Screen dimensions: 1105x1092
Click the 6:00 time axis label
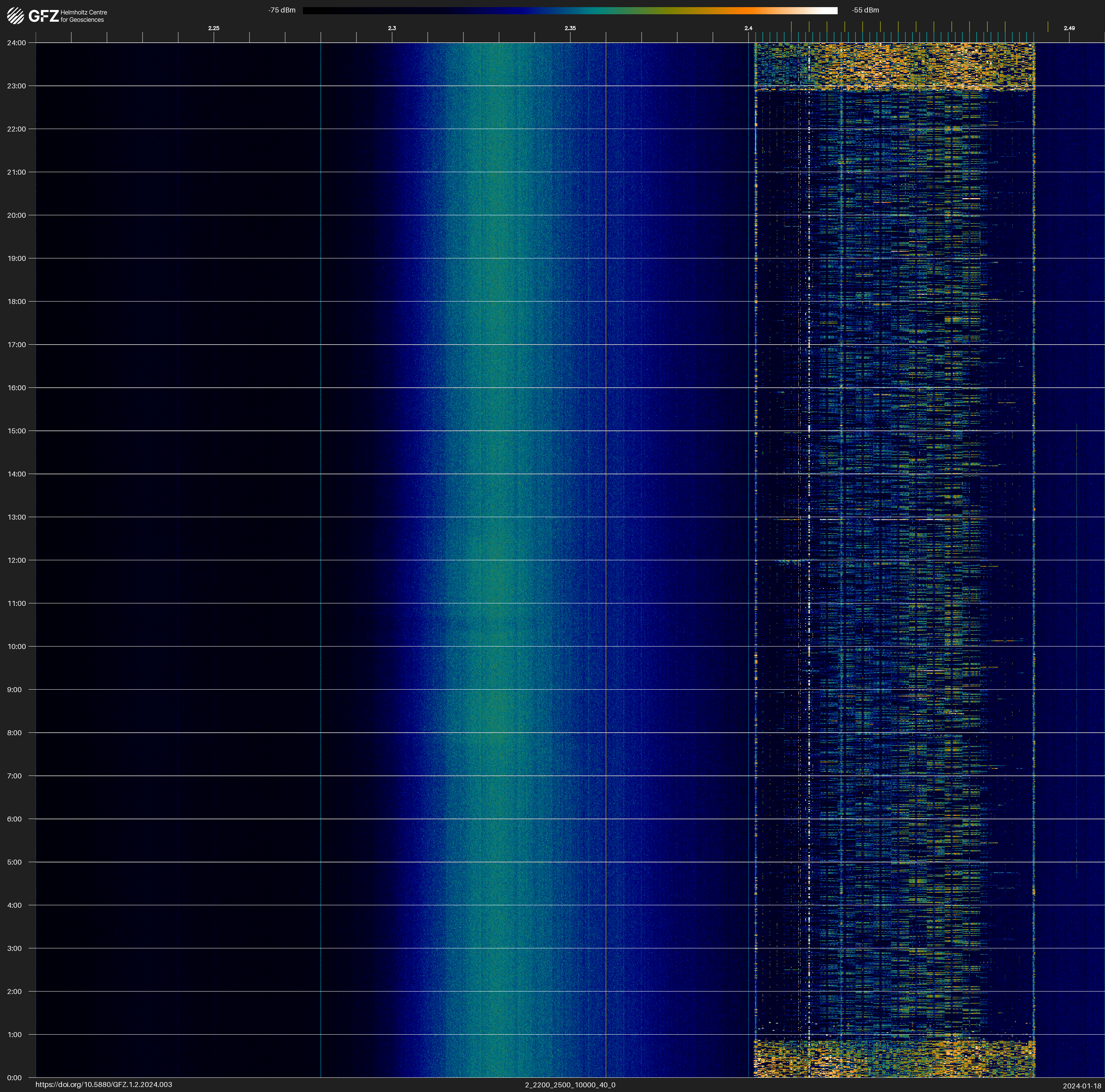click(15, 819)
